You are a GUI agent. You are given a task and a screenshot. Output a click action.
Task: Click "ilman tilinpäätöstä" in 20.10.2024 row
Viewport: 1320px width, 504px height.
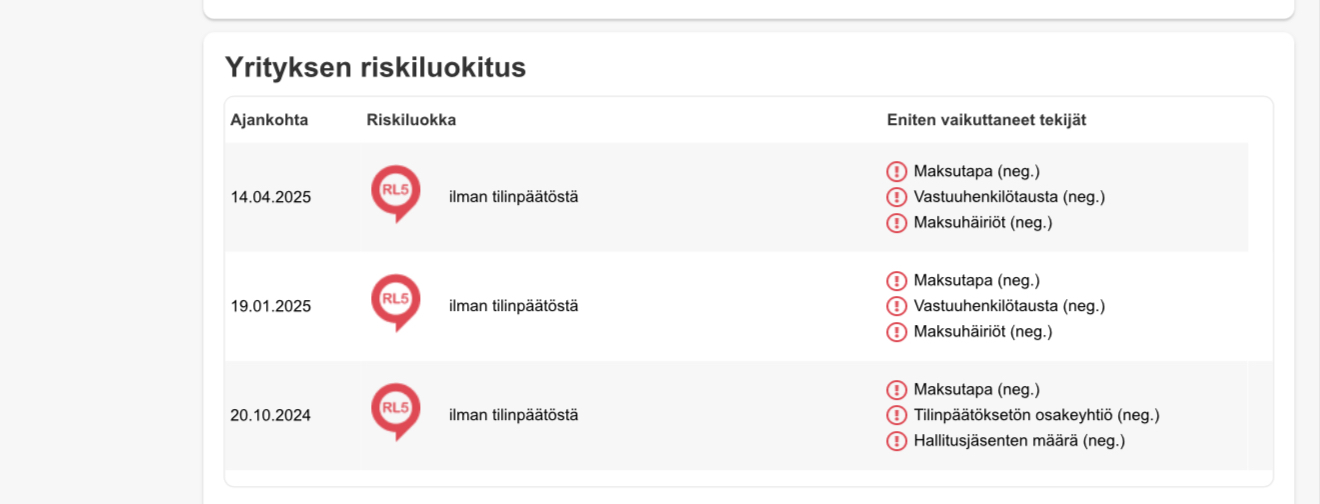pyautogui.click(x=513, y=415)
